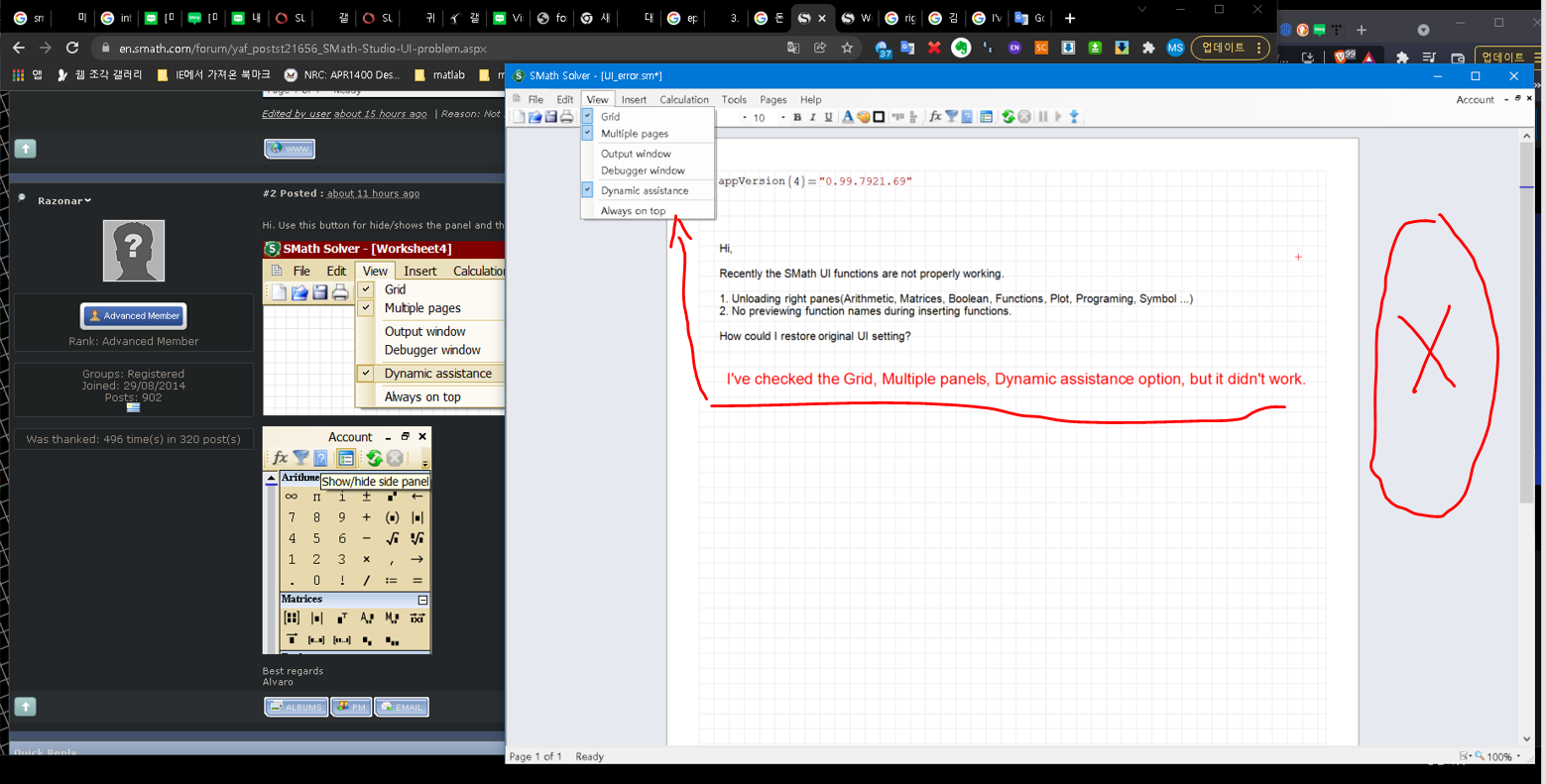Select Output window from View menu

click(636, 154)
